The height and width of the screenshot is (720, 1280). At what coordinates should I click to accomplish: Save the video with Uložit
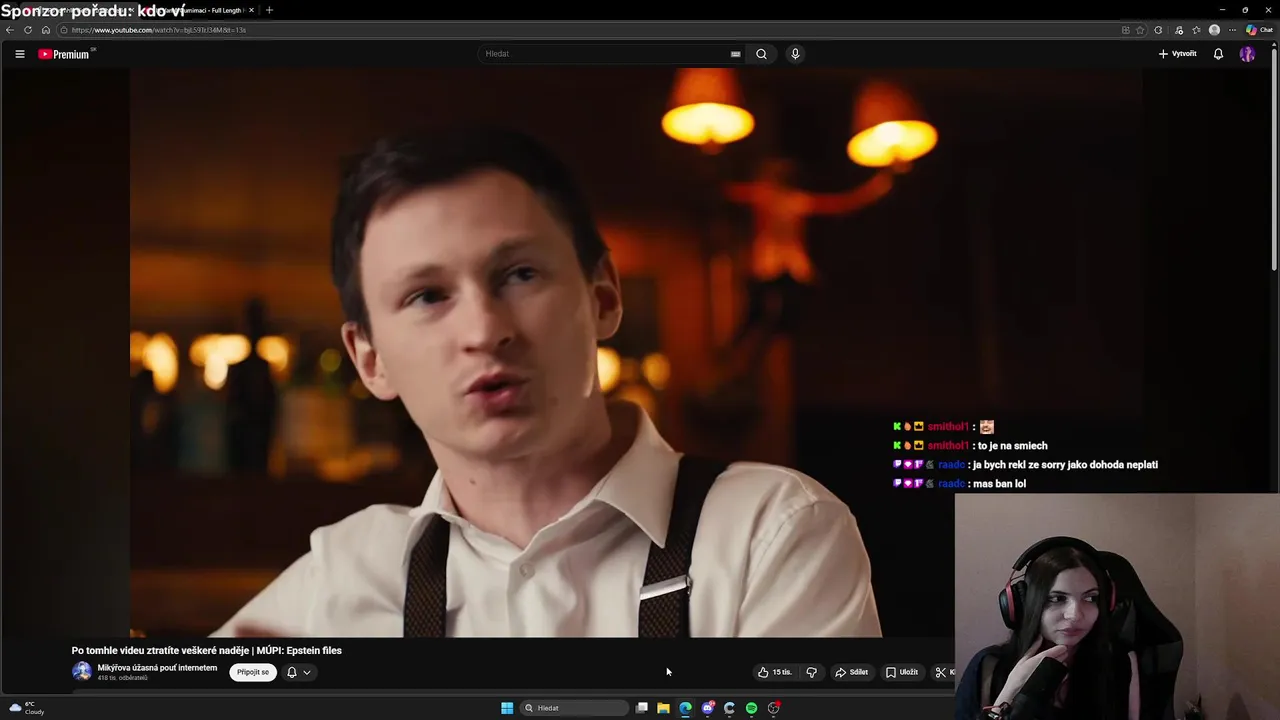(901, 672)
